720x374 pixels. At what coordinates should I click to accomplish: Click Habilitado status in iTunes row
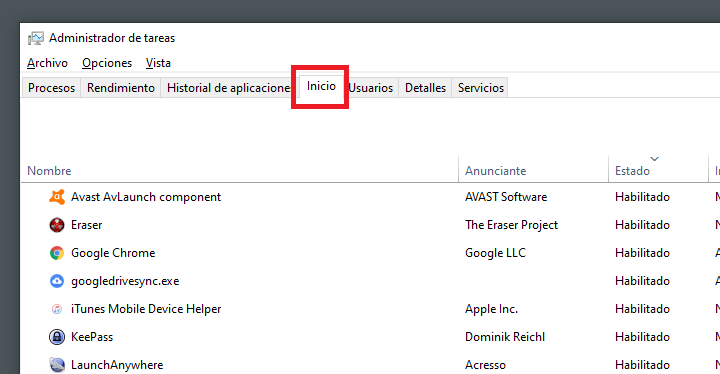642,309
